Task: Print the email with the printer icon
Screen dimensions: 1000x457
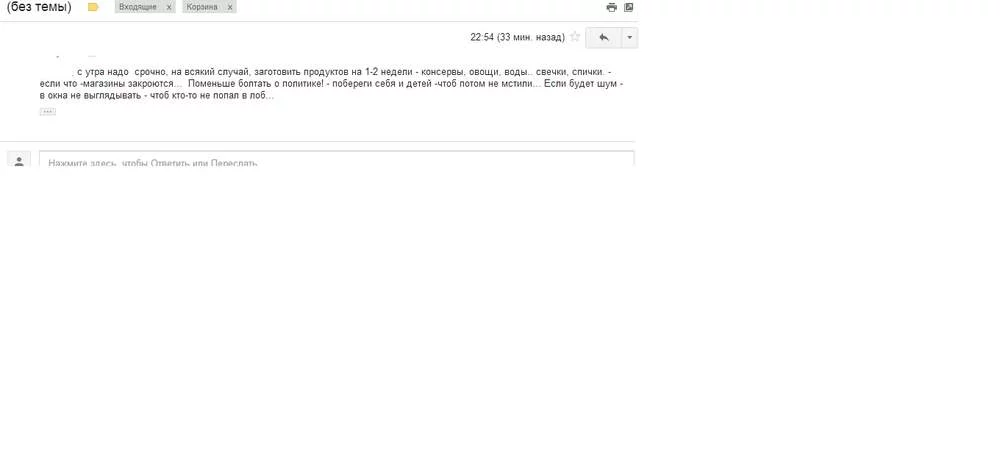Action: (612, 7)
